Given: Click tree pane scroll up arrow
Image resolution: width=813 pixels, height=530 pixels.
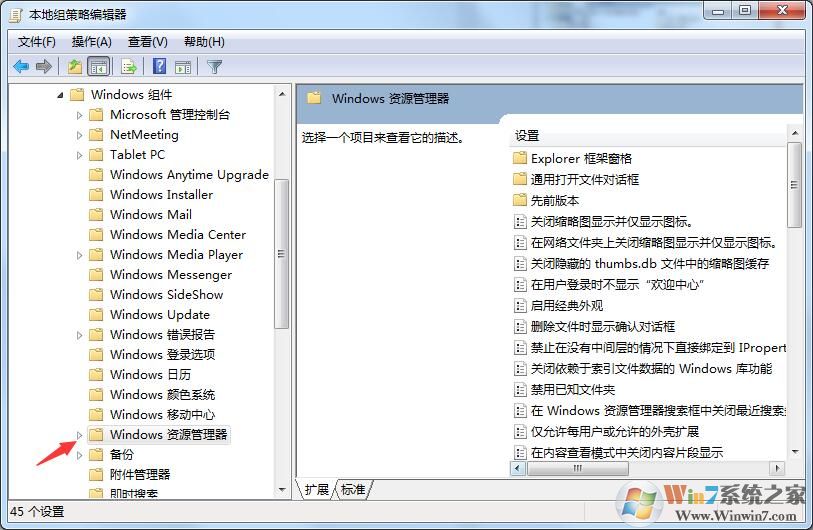Looking at the screenshot, I should (x=282, y=94).
